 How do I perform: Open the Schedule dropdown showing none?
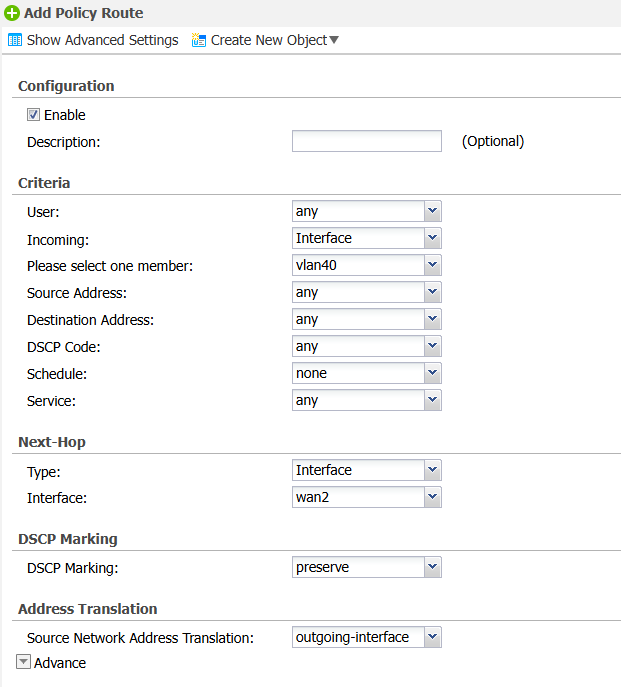tap(367, 373)
